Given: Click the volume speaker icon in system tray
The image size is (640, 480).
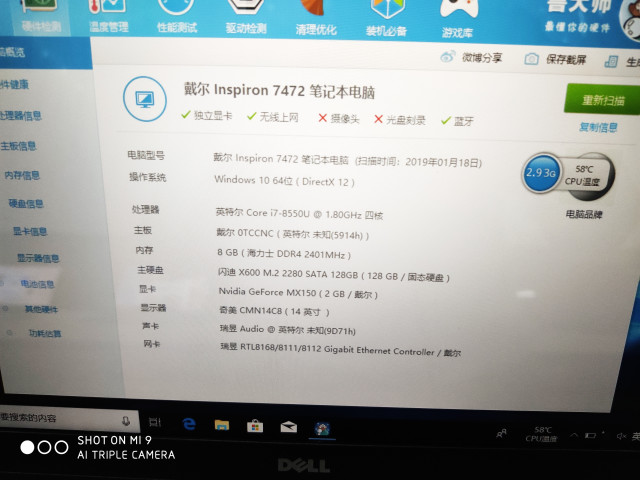Looking at the screenshot, I should (621, 437).
